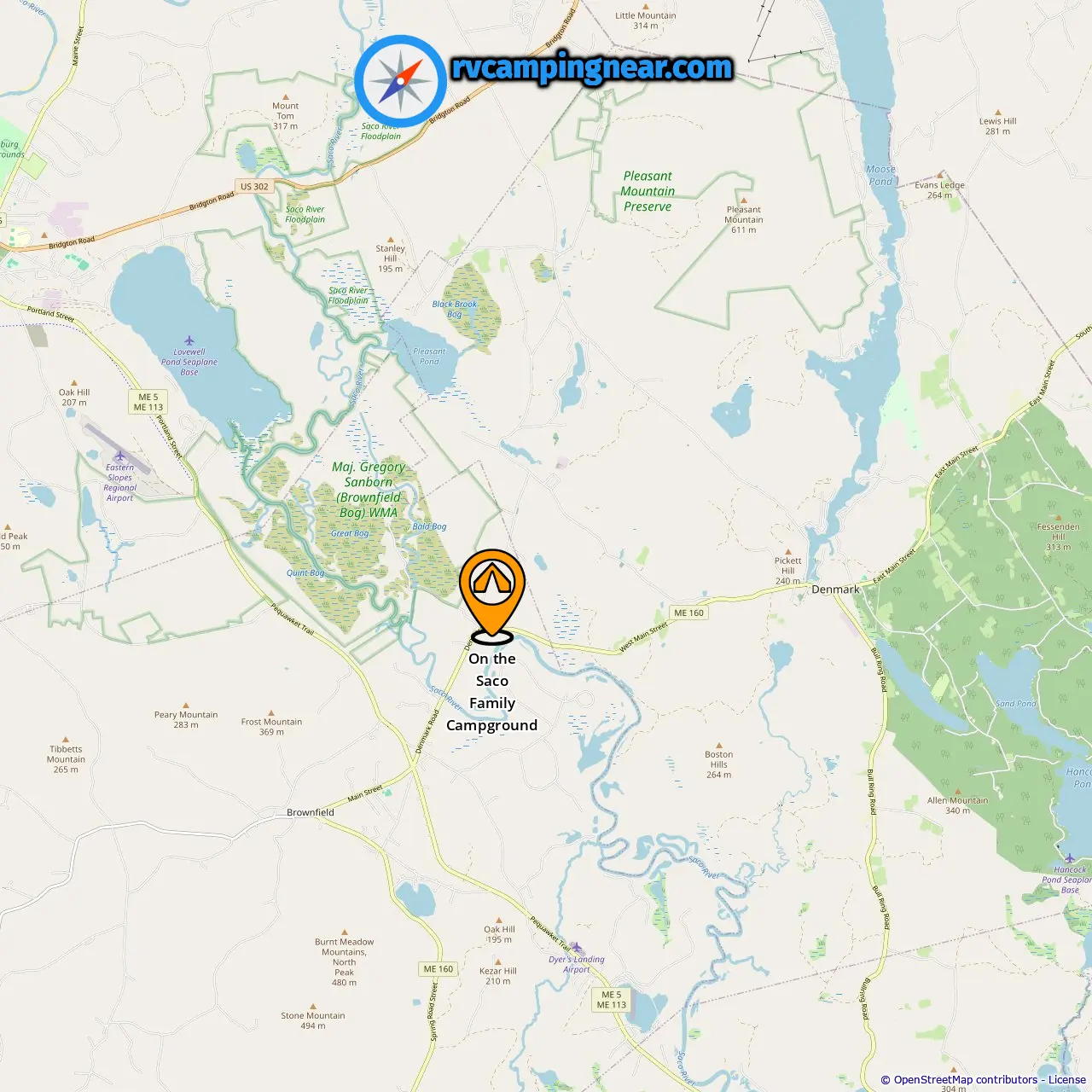The width and height of the screenshot is (1092, 1092).
Task: Click the Pleasant Mountain peak triangle
Action: pos(744,200)
